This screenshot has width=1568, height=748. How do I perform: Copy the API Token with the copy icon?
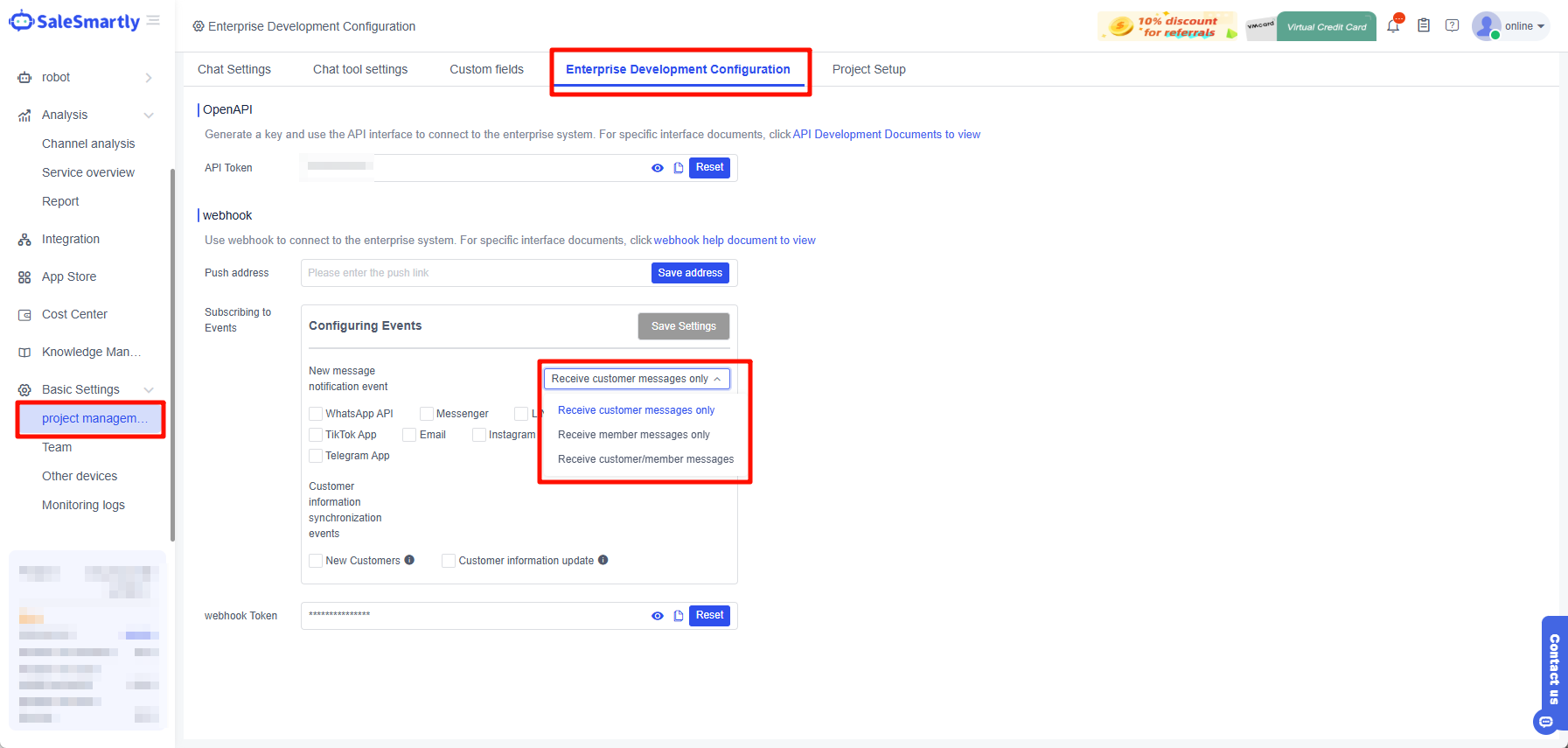click(x=679, y=168)
